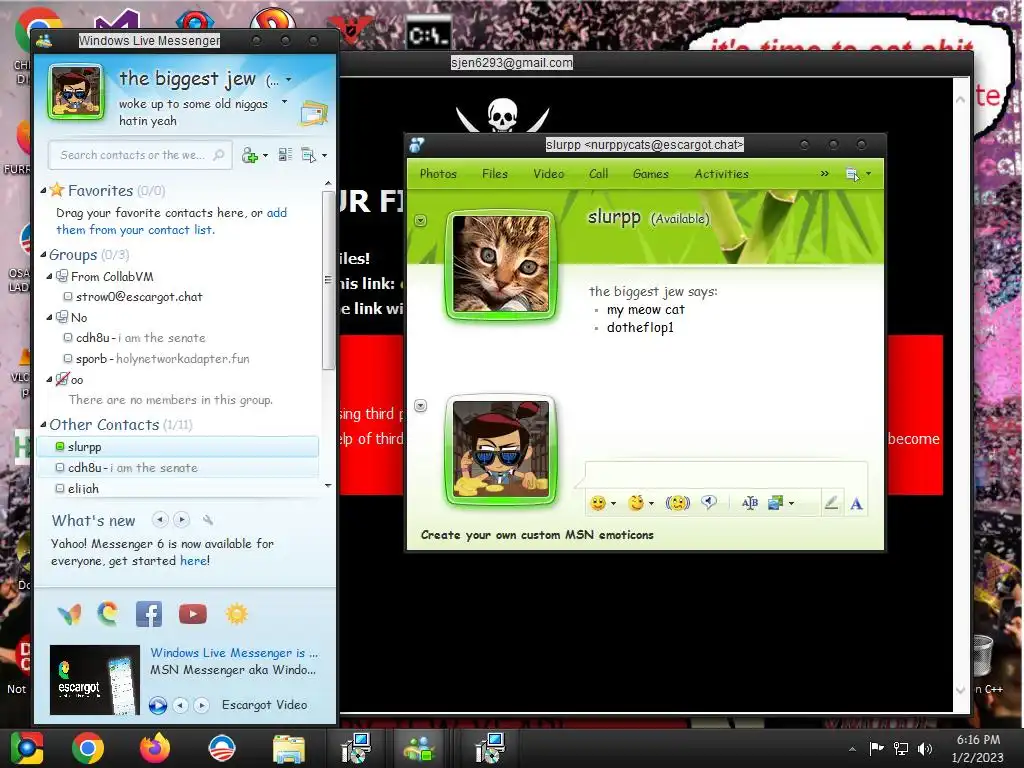Click the Escargot swirl icon at bottom
This screenshot has width=1024, height=768.
pyautogui.click(x=108, y=614)
